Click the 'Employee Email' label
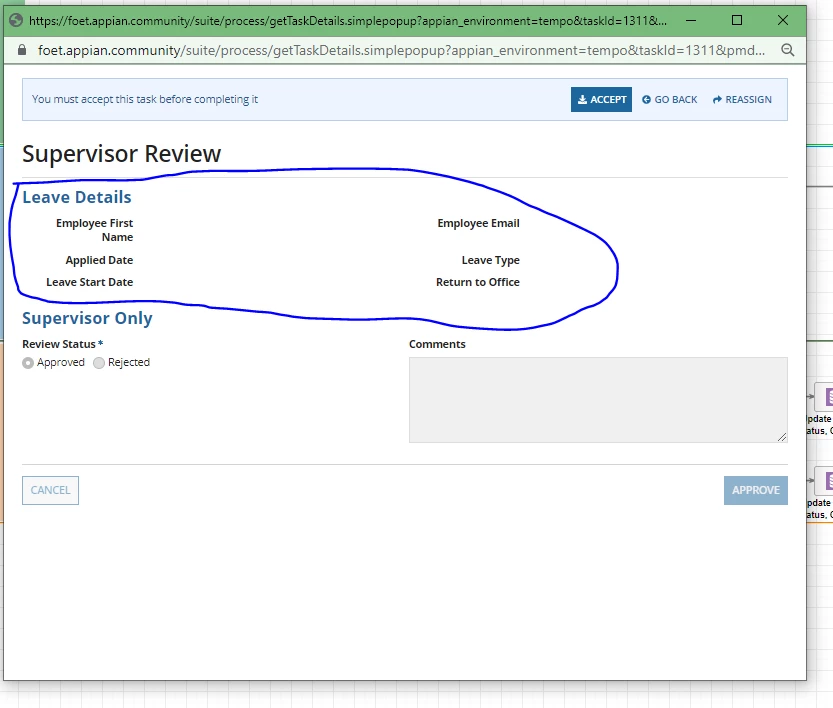 tap(478, 223)
